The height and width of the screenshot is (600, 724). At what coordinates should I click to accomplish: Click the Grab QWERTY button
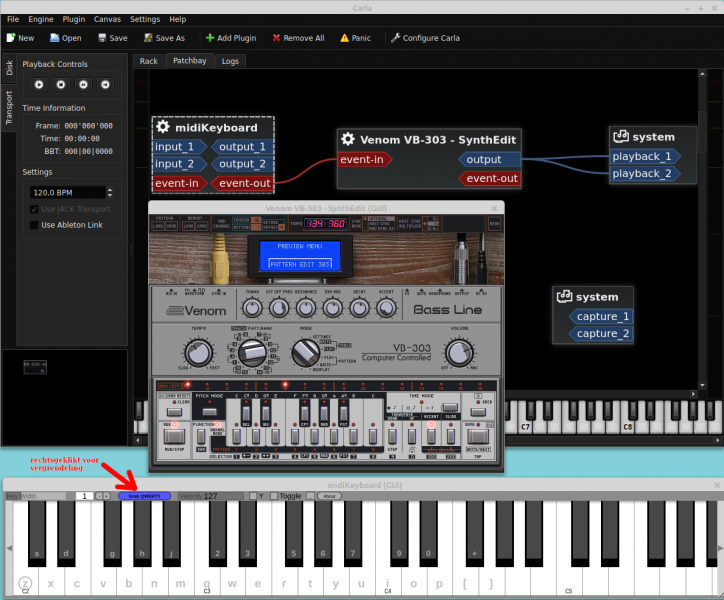click(x=145, y=496)
